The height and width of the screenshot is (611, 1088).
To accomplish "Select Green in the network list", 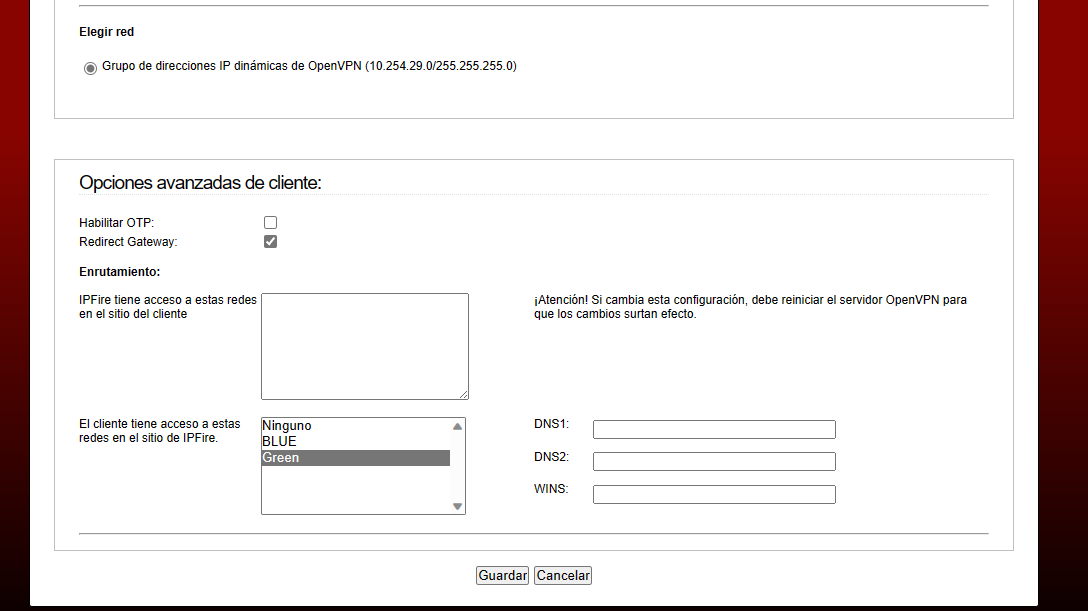I will pos(355,458).
